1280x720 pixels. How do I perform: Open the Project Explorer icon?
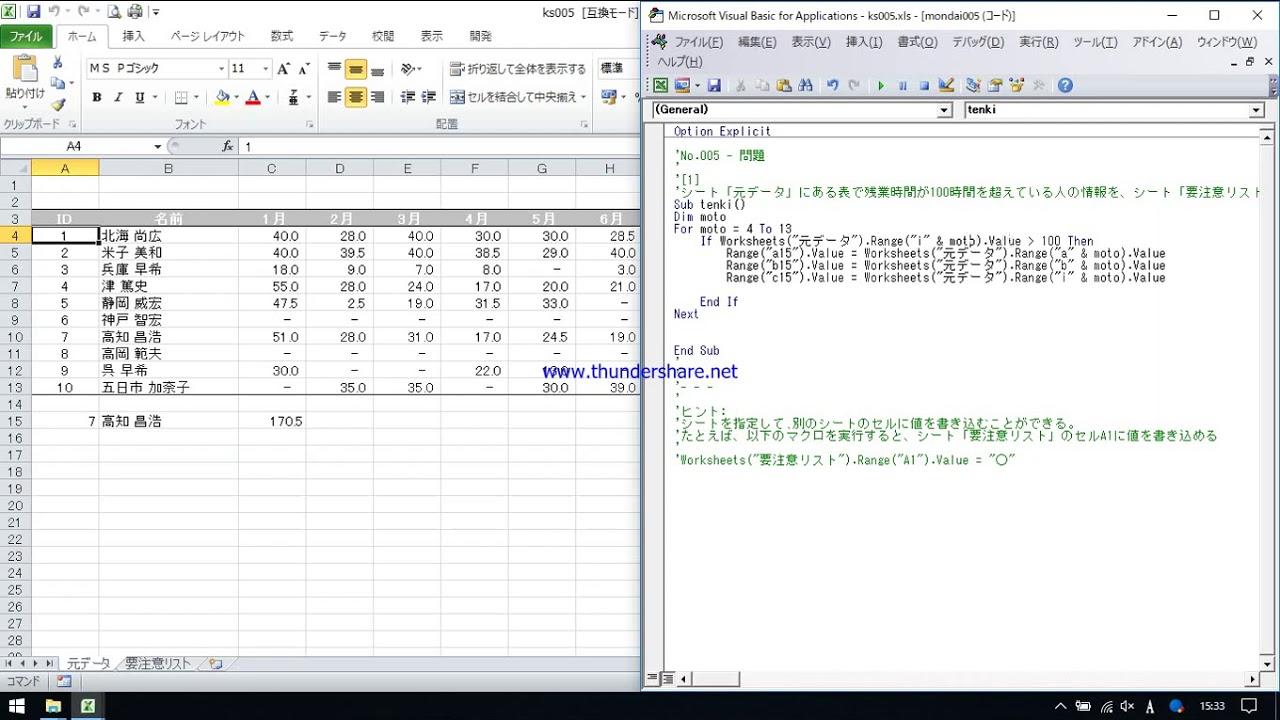click(973, 86)
